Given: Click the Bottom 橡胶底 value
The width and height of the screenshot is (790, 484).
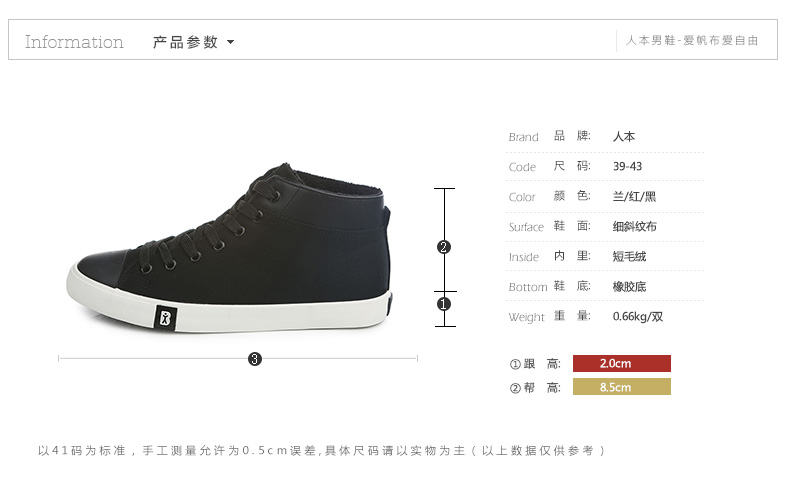Looking at the screenshot, I should tap(629, 287).
